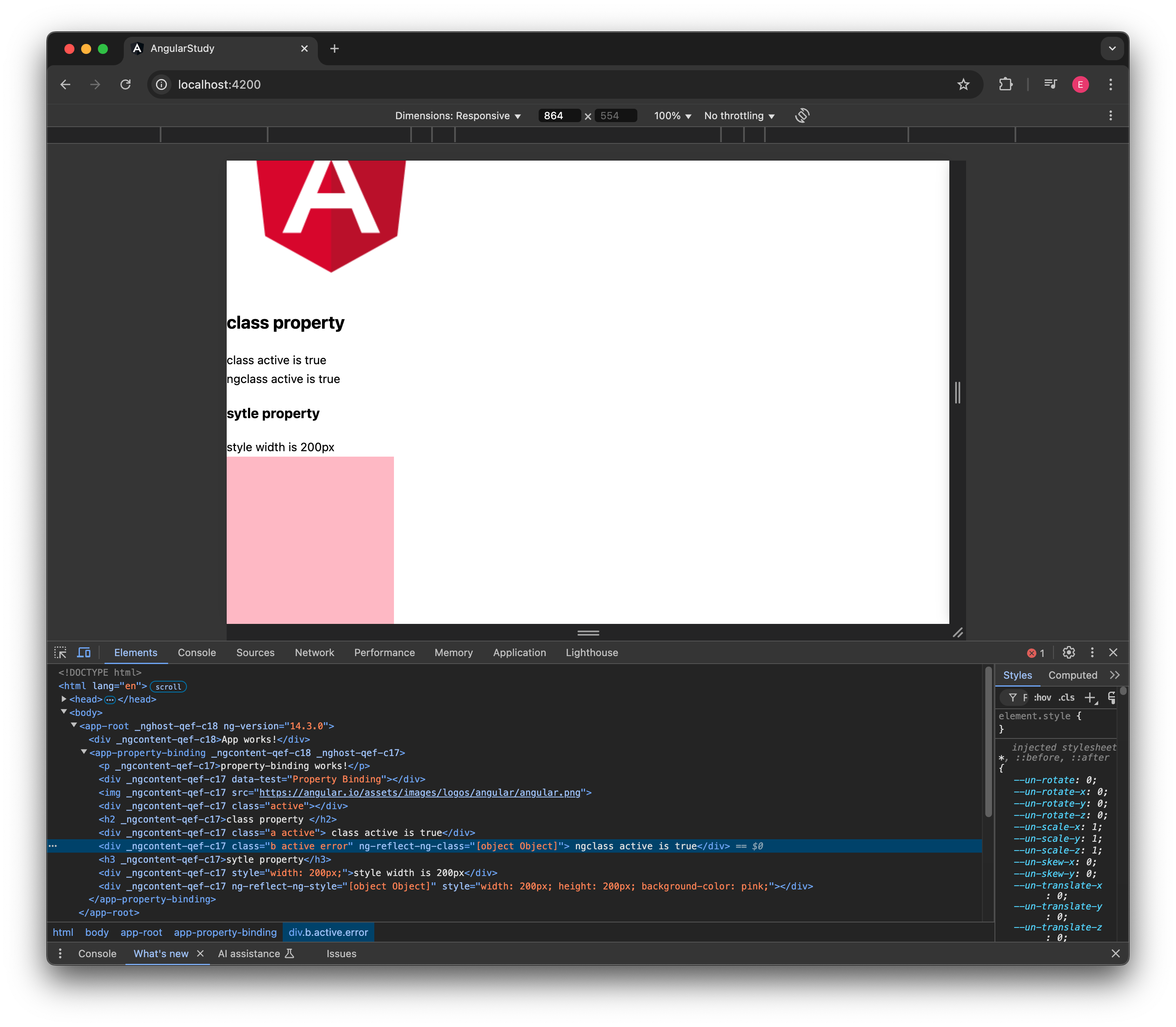Click the red error count badge
This screenshot has height=1027, width=1176.
[x=1035, y=653]
